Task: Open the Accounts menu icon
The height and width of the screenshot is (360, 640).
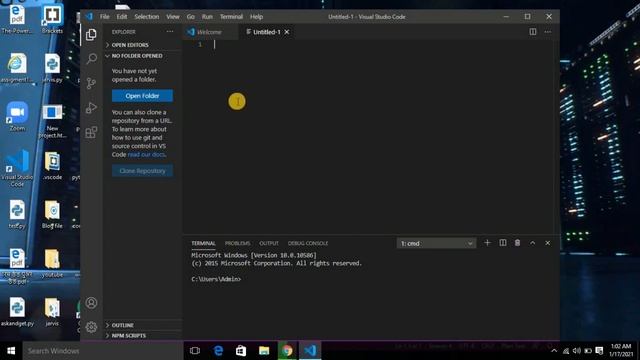Action: coord(91,303)
